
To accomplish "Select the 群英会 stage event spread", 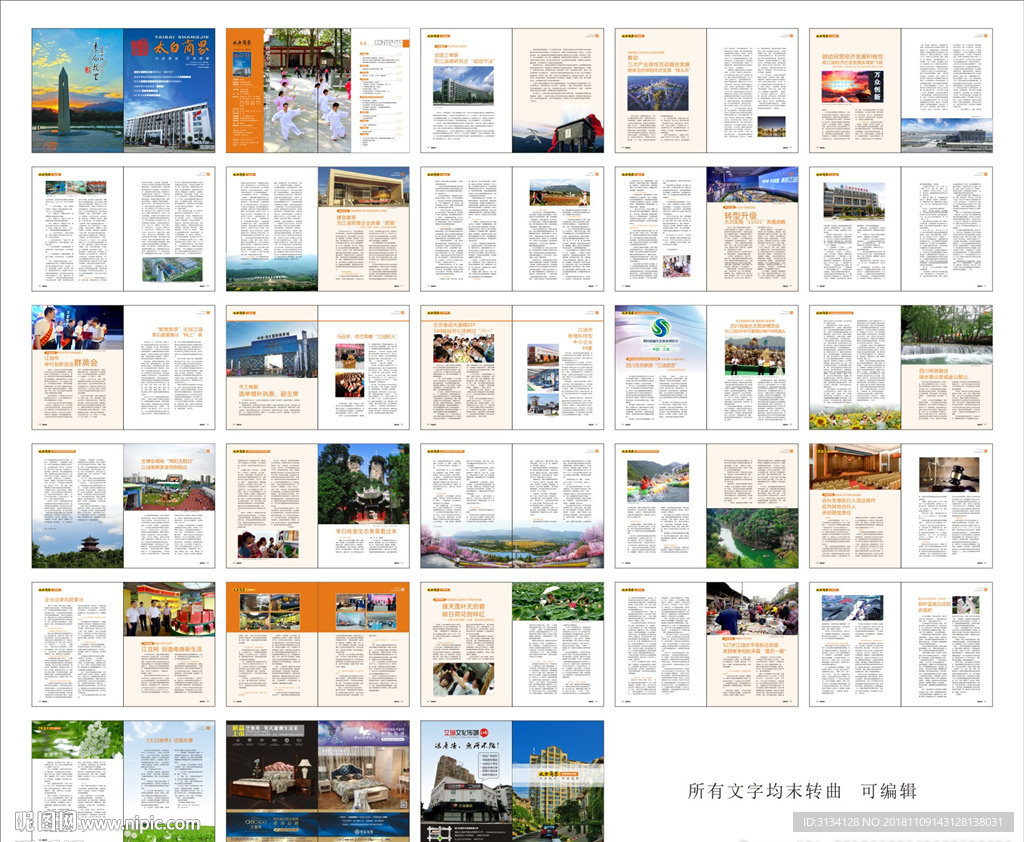I will tap(123, 367).
